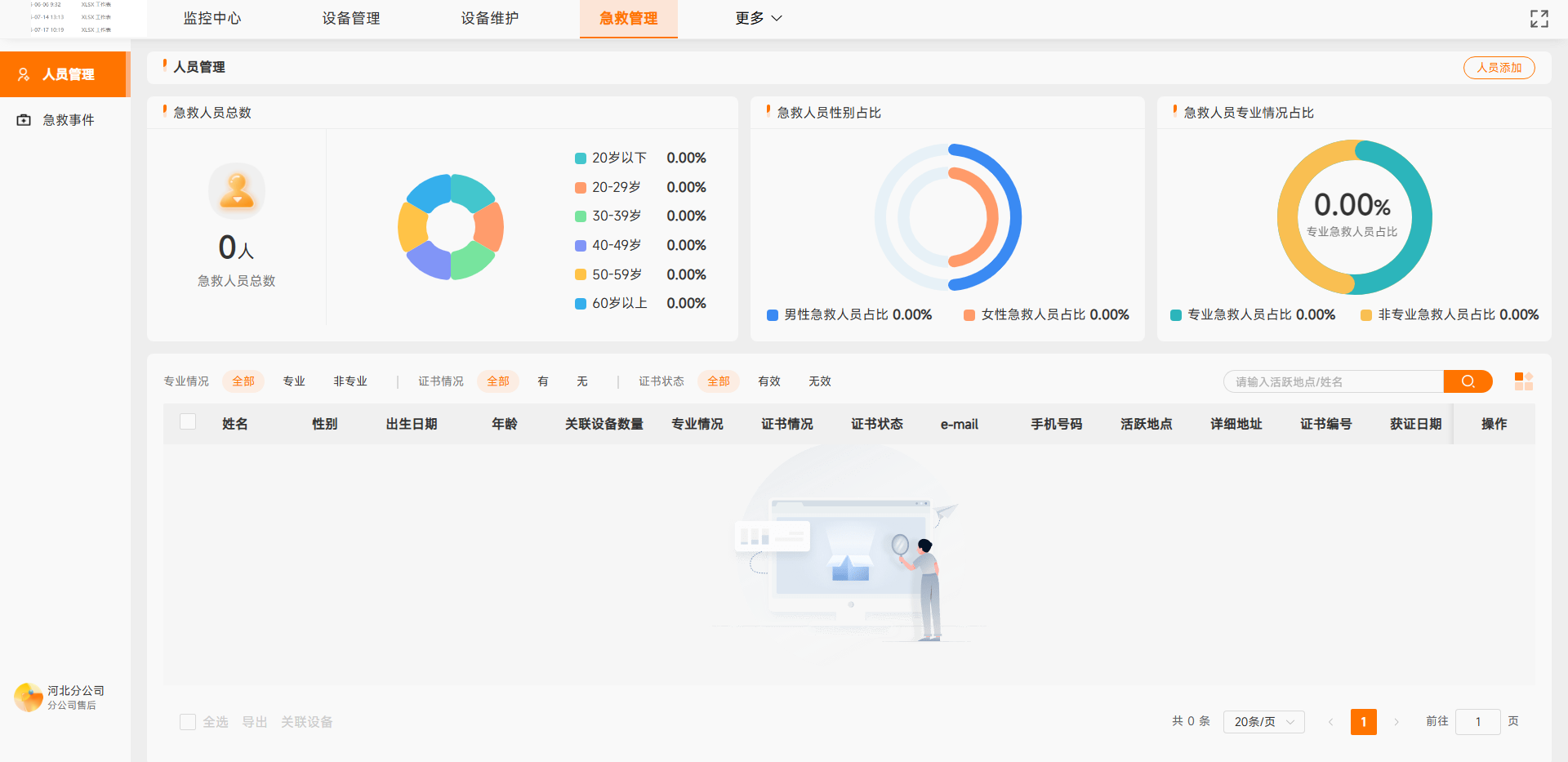Click the e-mail column header
Image resolution: width=1568 pixels, height=762 pixels.
click(x=960, y=424)
